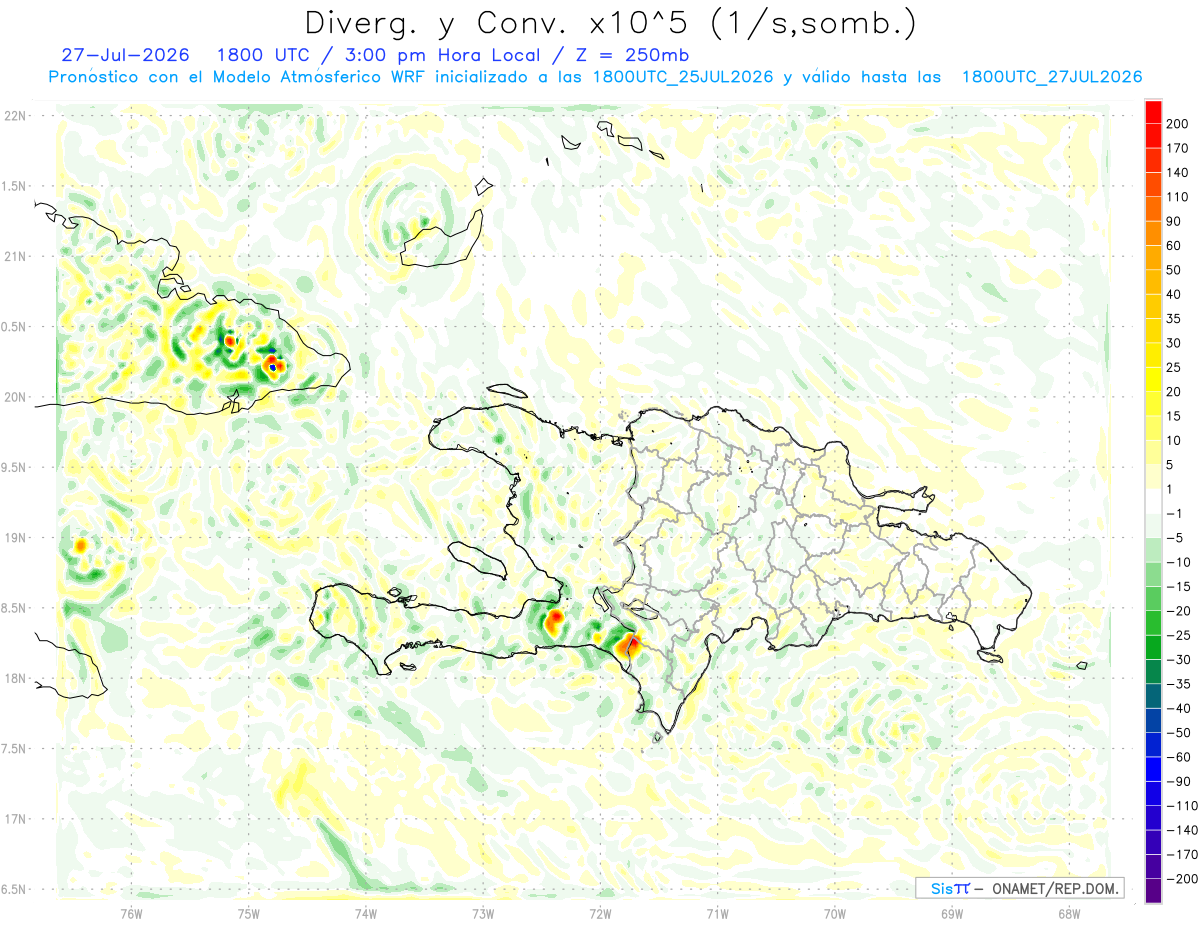Select valid-until time '1800UTC_27JUL2026'

(1051, 77)
